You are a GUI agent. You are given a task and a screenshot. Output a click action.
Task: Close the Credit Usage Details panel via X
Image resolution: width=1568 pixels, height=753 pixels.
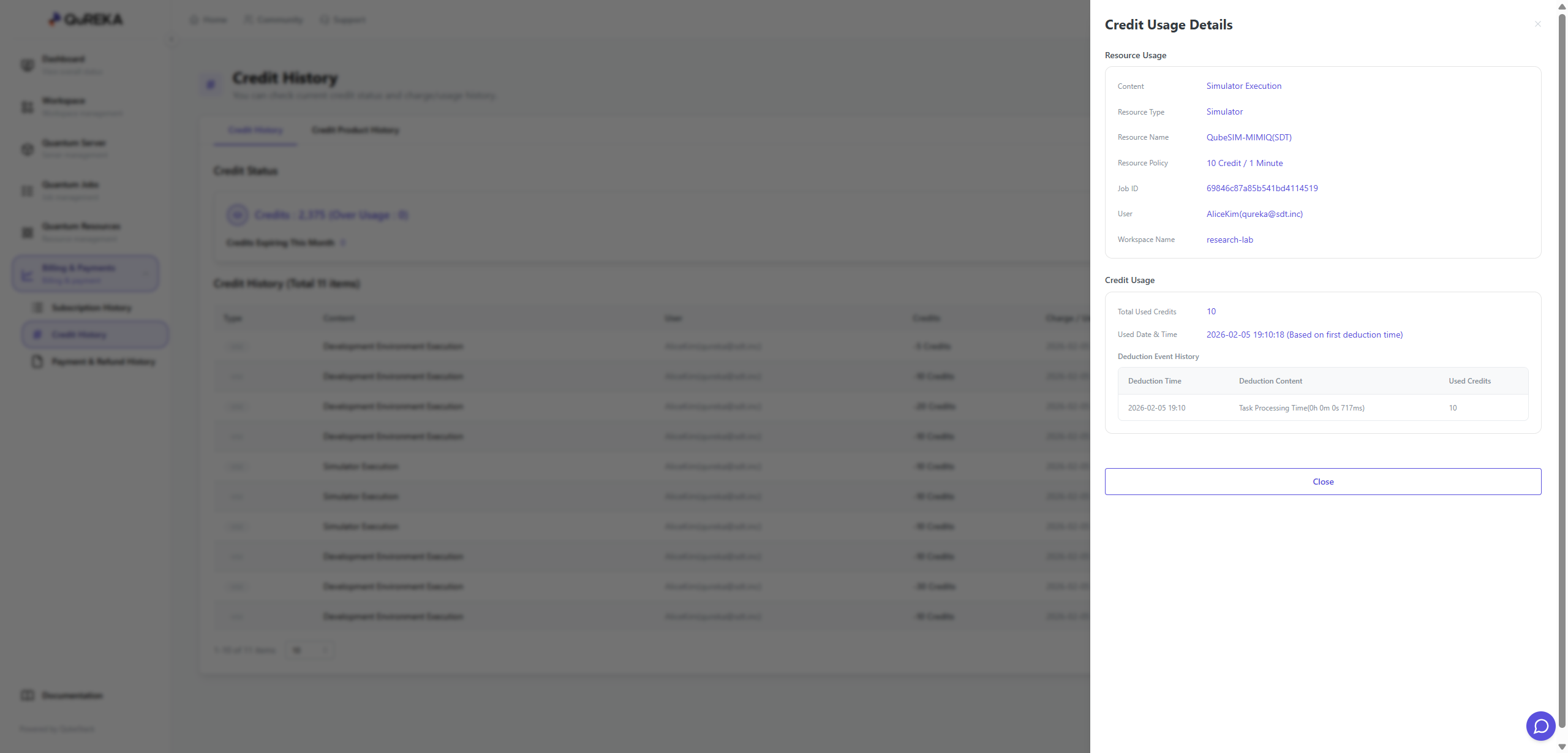click(x=1537, y=24)
